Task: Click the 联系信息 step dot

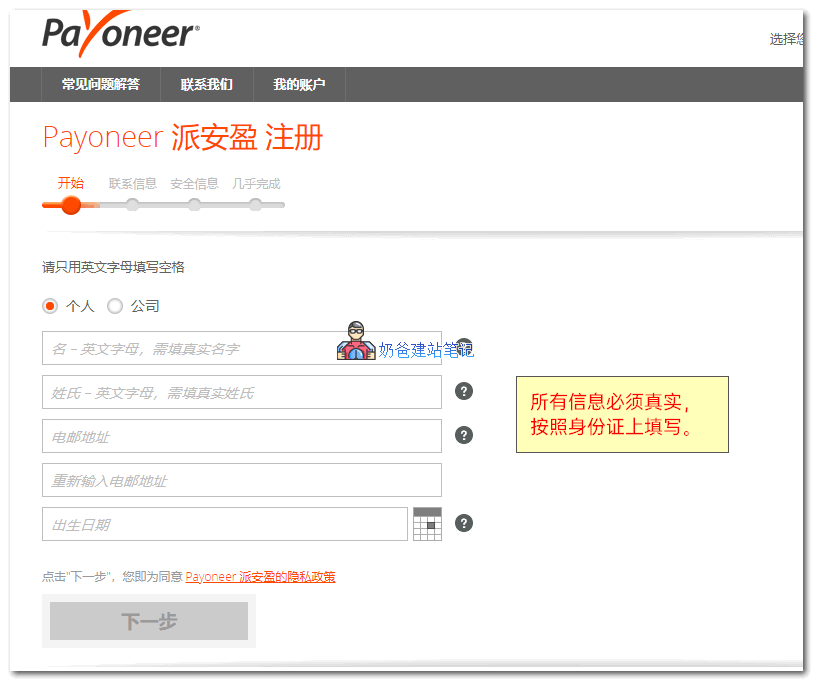Action: 133,204
